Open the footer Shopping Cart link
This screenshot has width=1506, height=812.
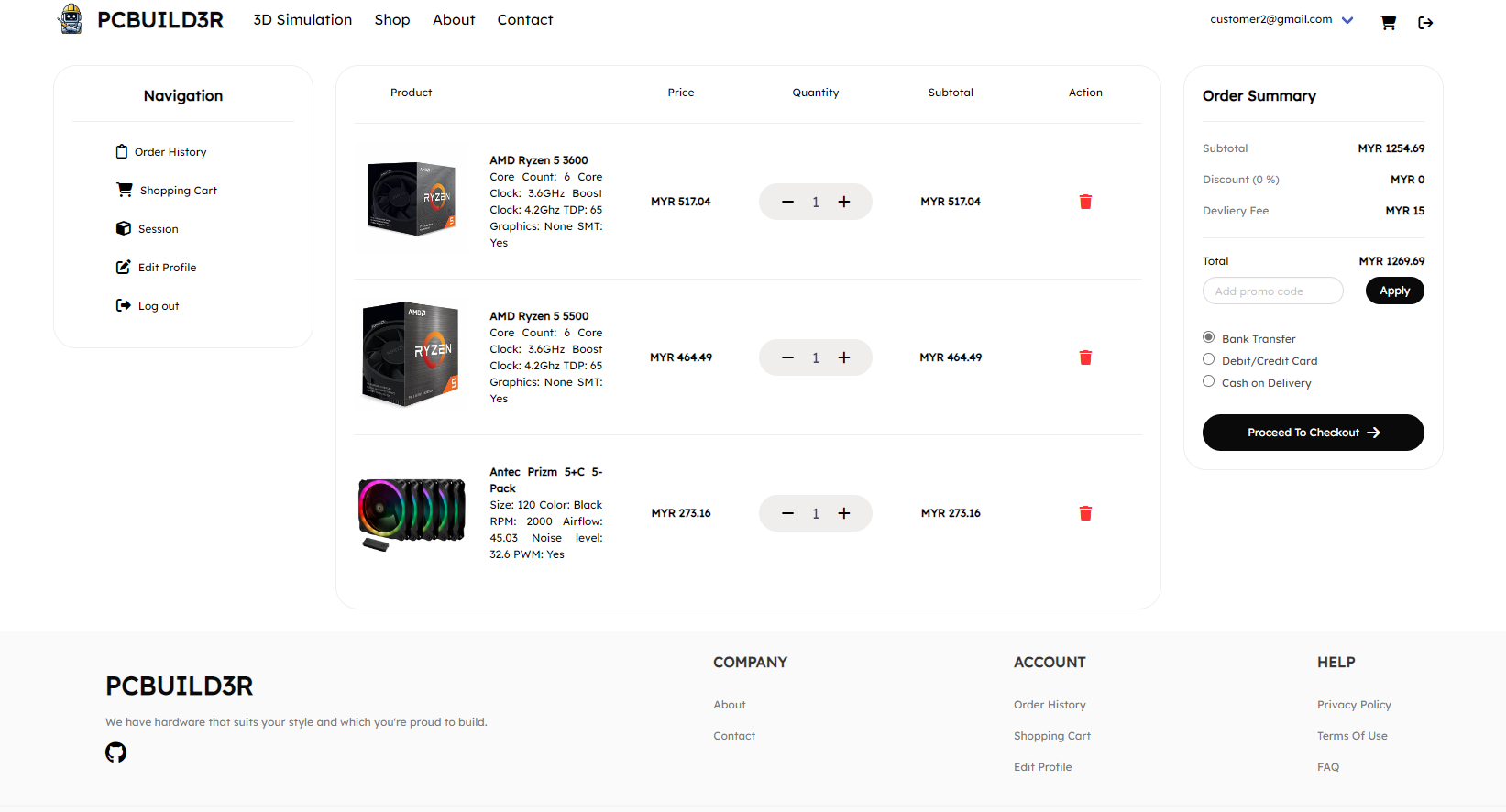point(1052,736)
